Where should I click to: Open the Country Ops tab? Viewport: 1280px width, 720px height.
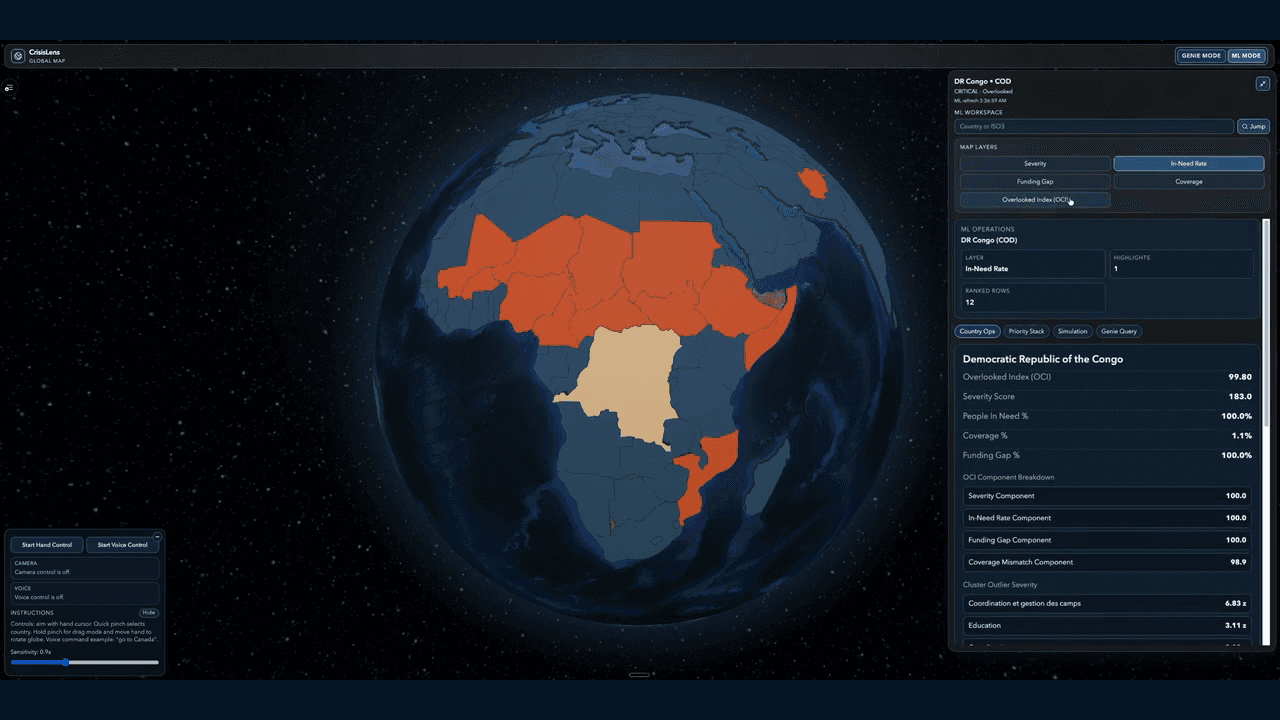977,331
